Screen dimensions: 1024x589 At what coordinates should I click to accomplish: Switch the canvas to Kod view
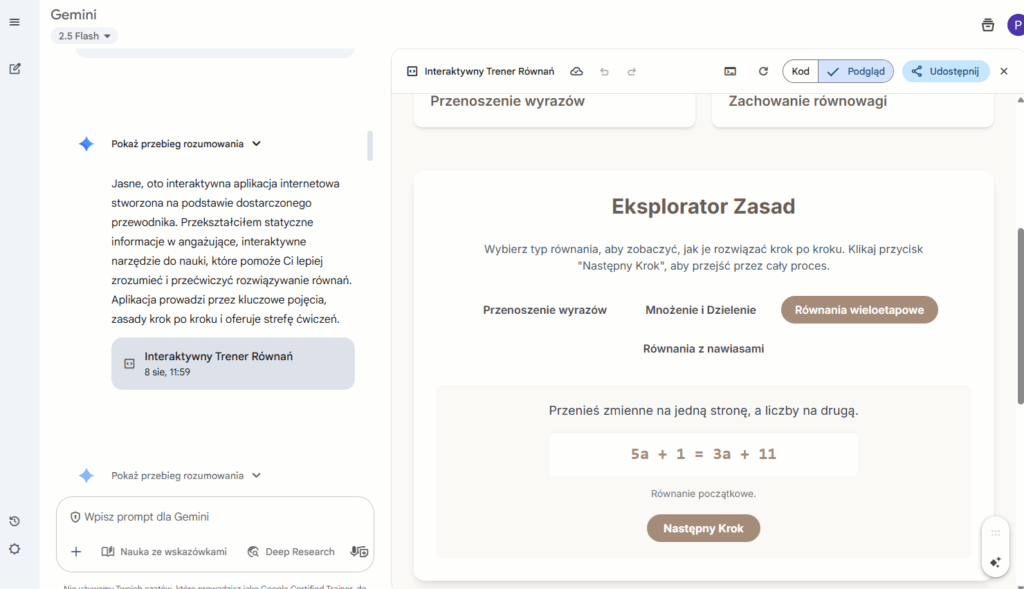(801, 72)
